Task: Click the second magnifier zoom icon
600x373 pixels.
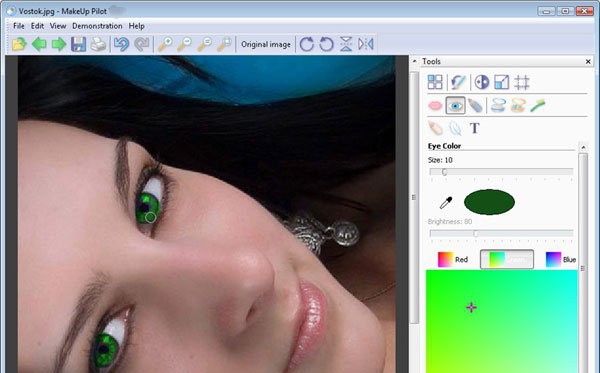Action: point(184,44)
